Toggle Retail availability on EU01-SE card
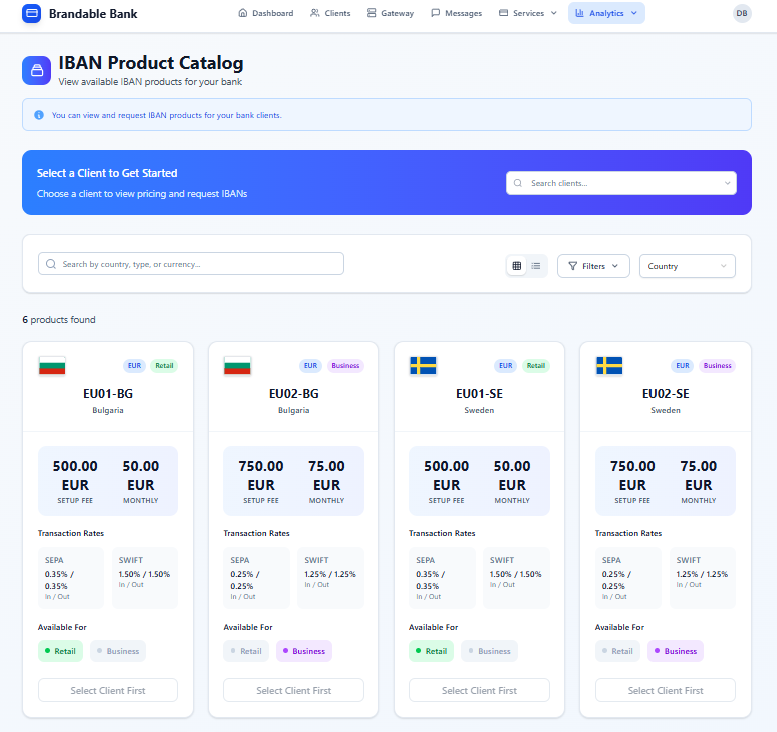The height and width of the screenshot is (732, 777). pos(431,651)
